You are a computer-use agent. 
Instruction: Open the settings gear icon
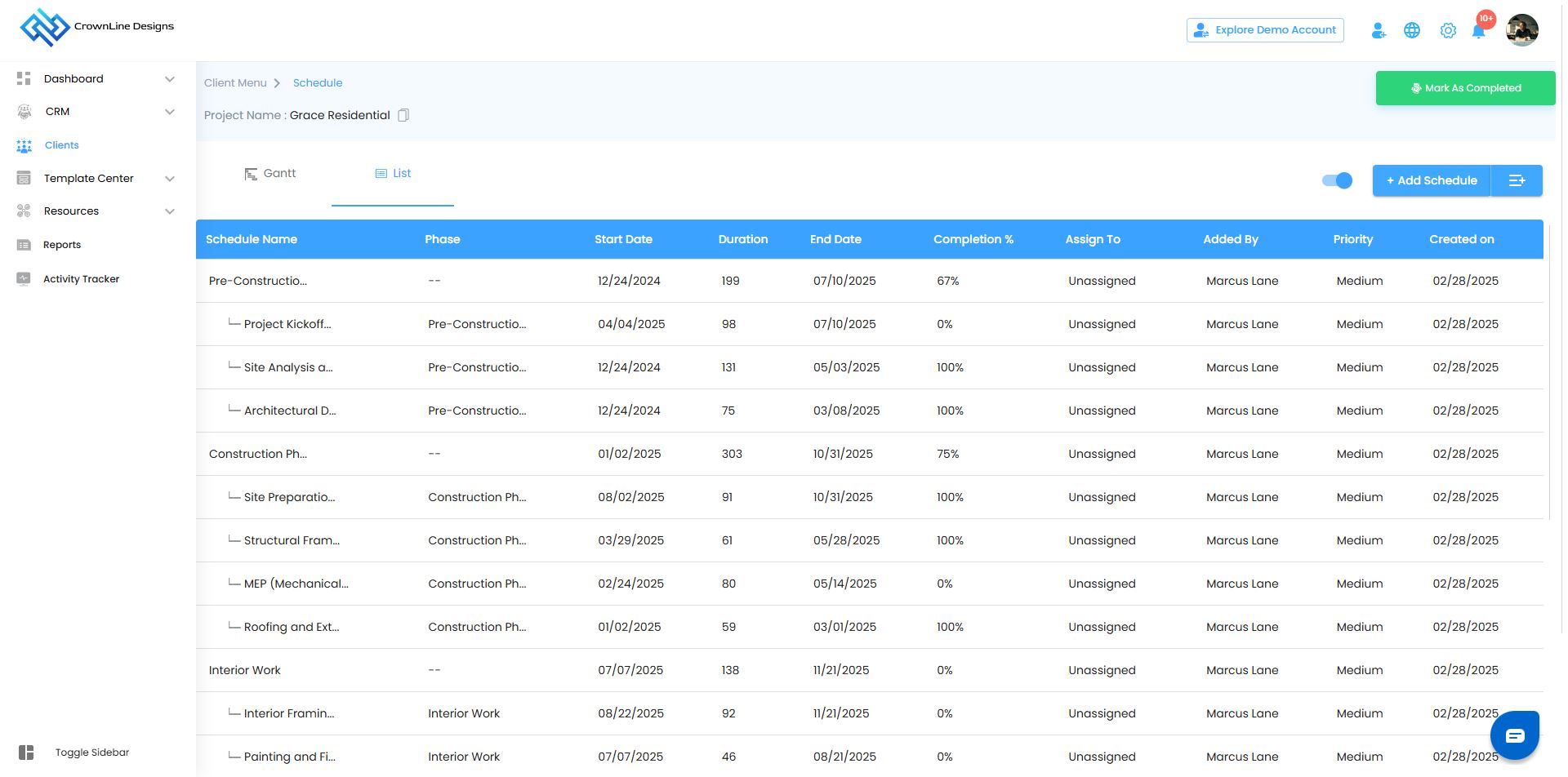(x=1448, y=31)
